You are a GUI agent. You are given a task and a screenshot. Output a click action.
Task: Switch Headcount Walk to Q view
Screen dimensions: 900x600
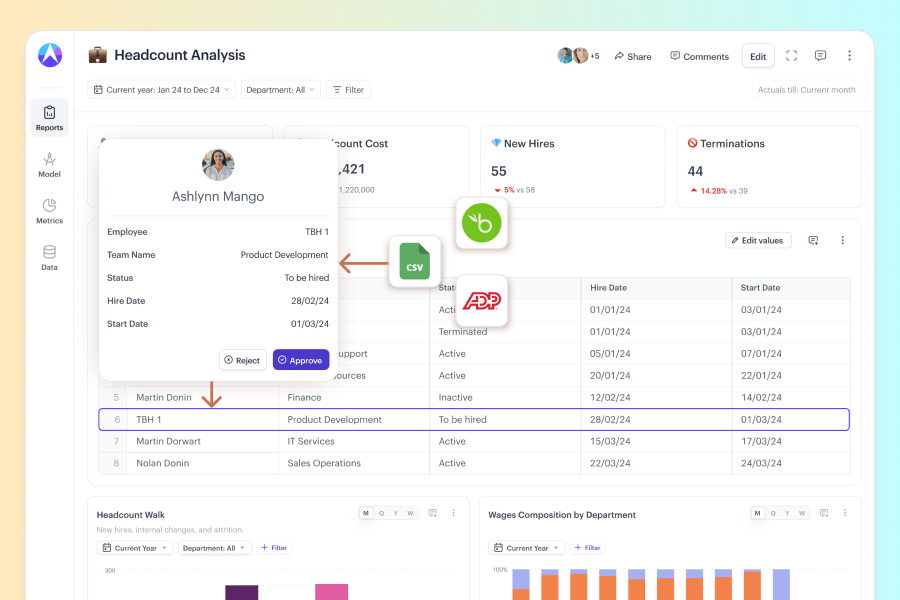381,513
